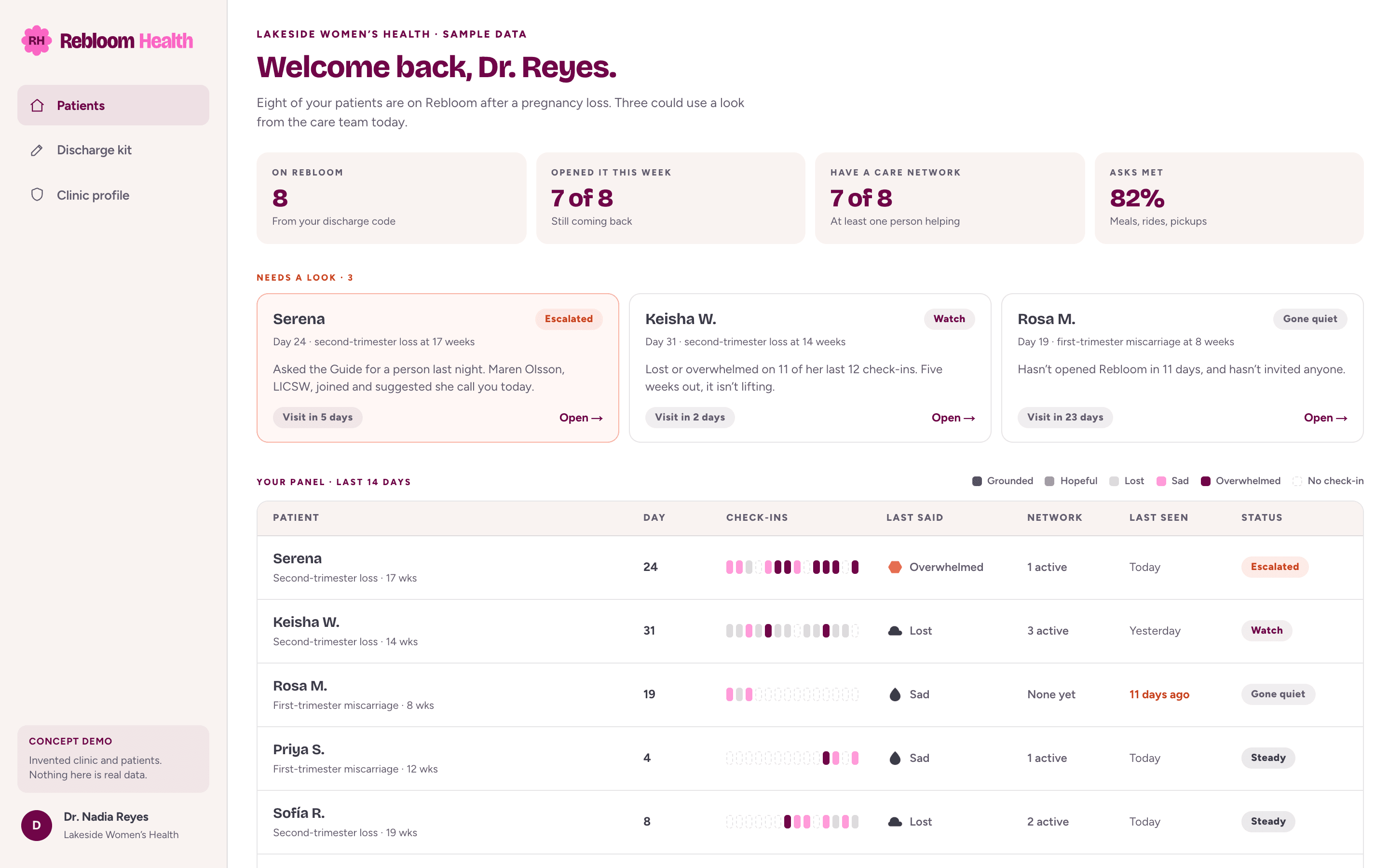Click the Gone quiet status in table

pyautogui.click(x=1278, y=694)
